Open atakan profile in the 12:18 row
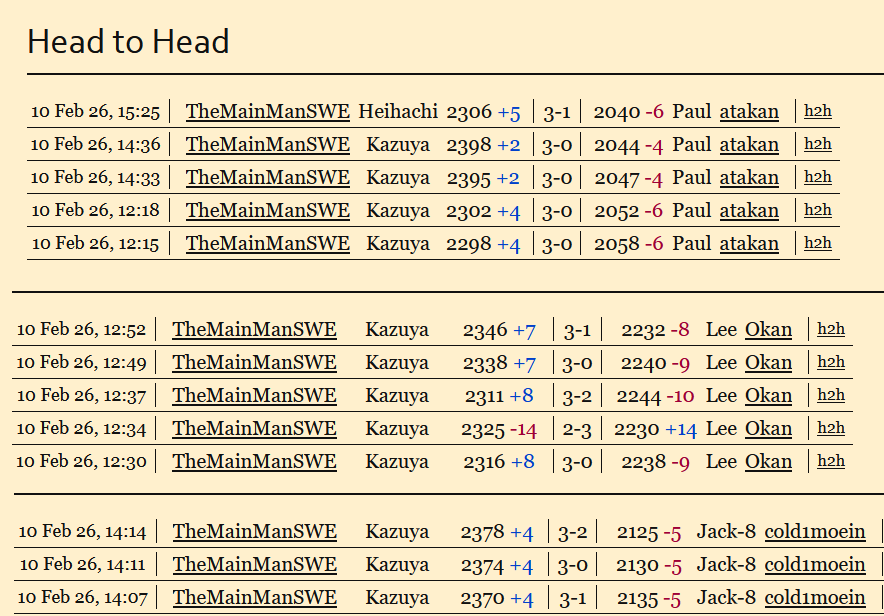 click(749, 211)
